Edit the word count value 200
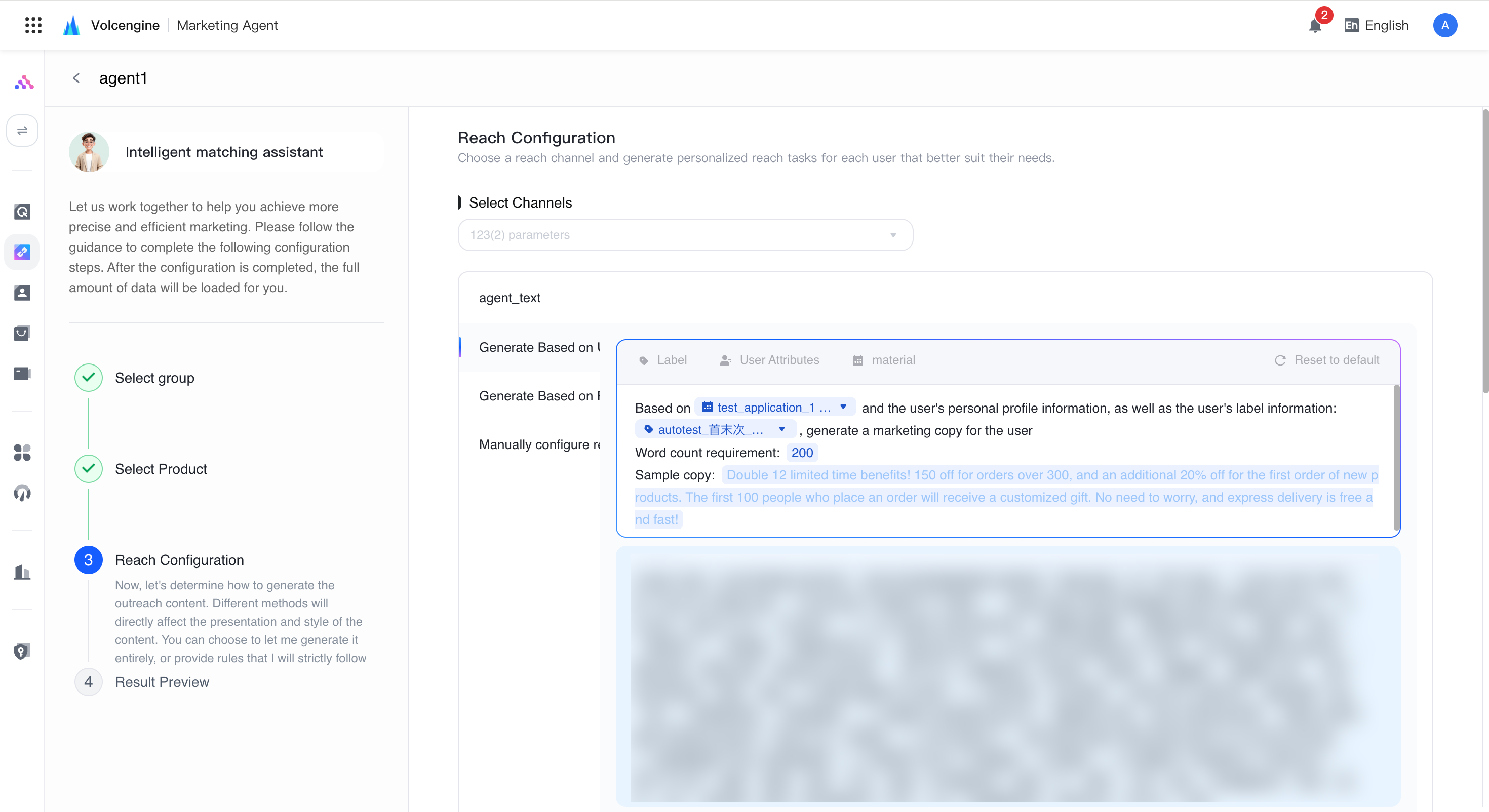Image resolution: width=1489 pixels, height=812 pixels. tap(802, 453)
